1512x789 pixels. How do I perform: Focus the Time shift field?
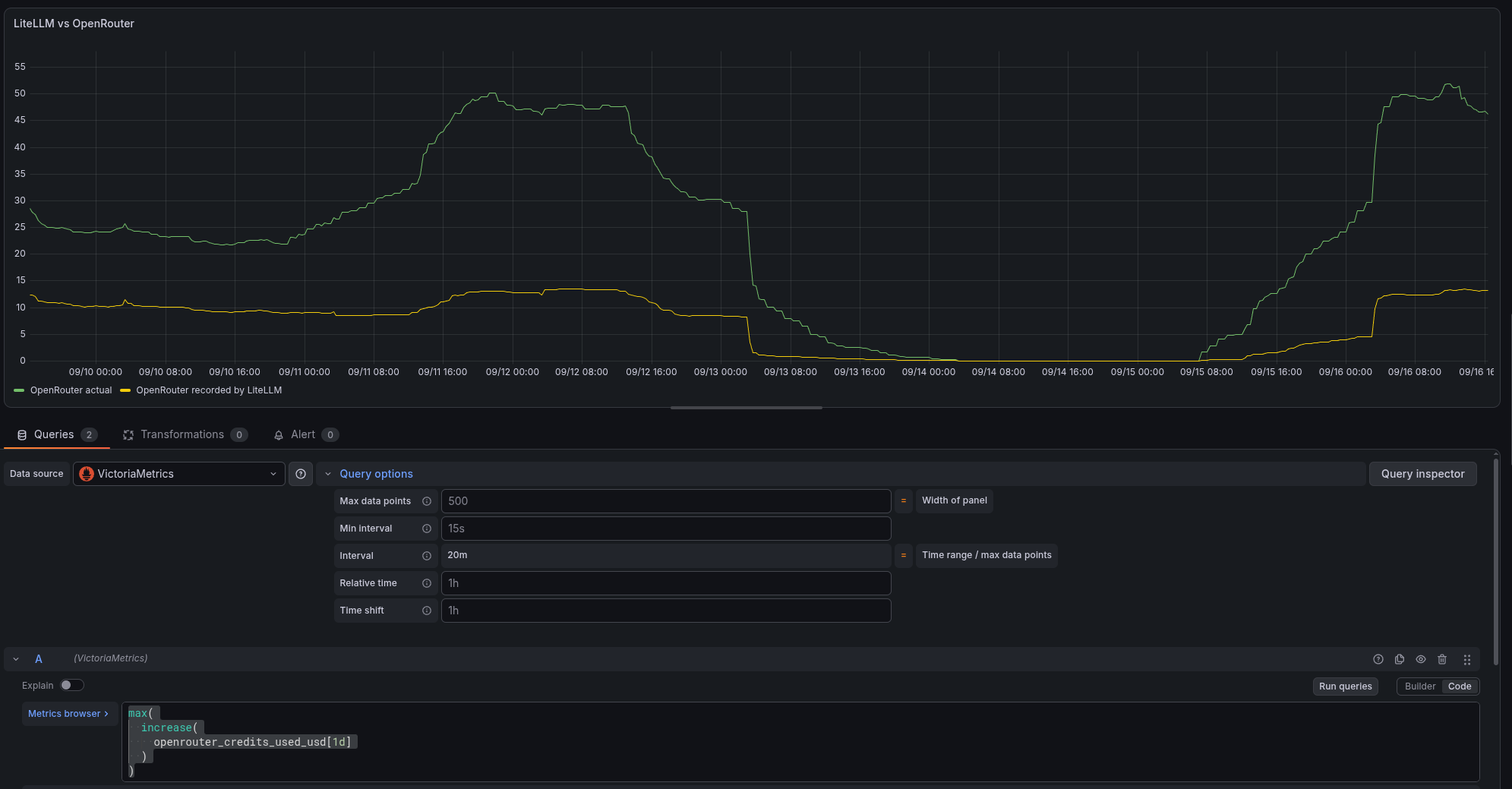point(665,611)
